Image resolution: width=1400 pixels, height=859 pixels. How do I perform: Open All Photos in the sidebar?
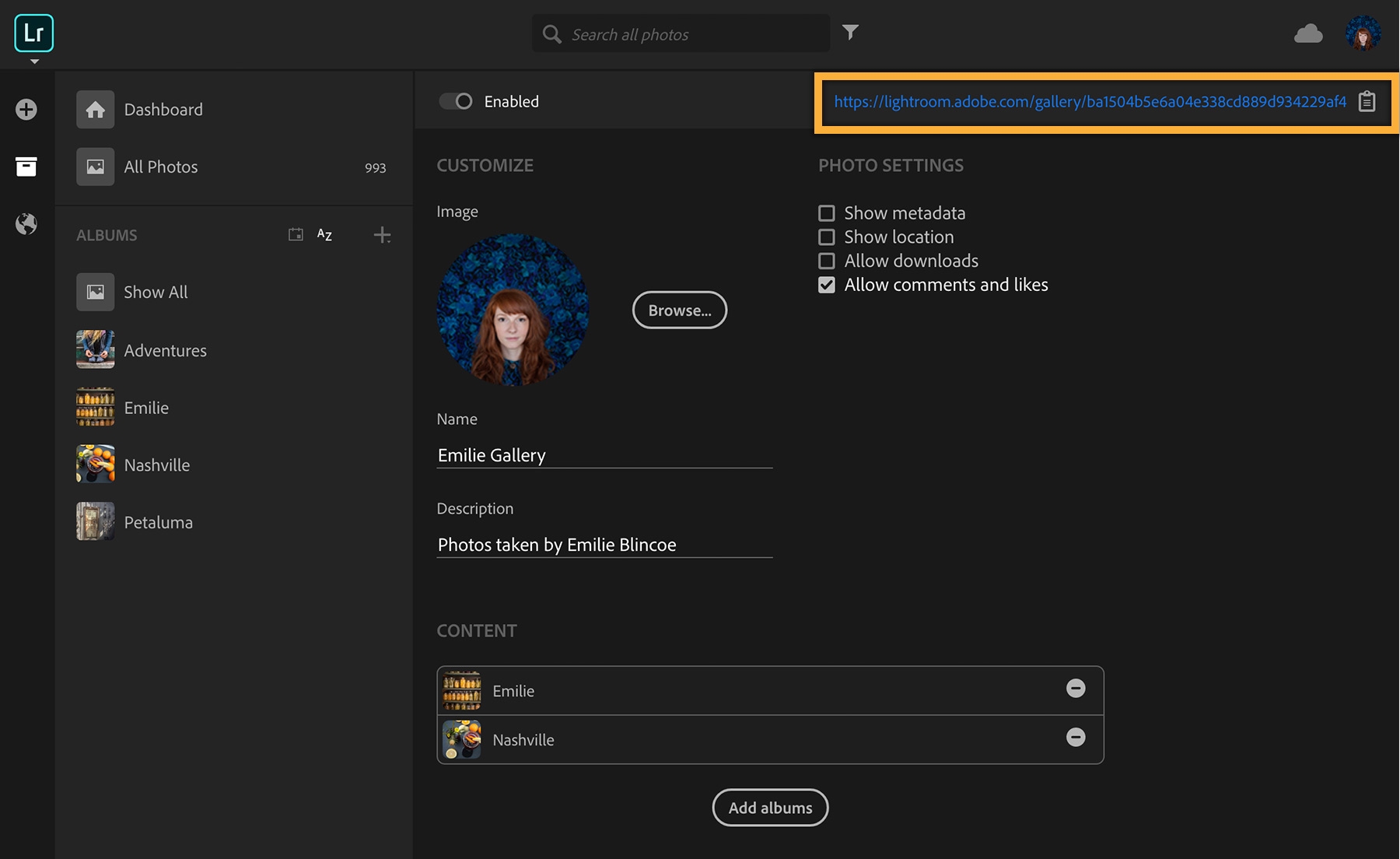(x=160, y=167)
